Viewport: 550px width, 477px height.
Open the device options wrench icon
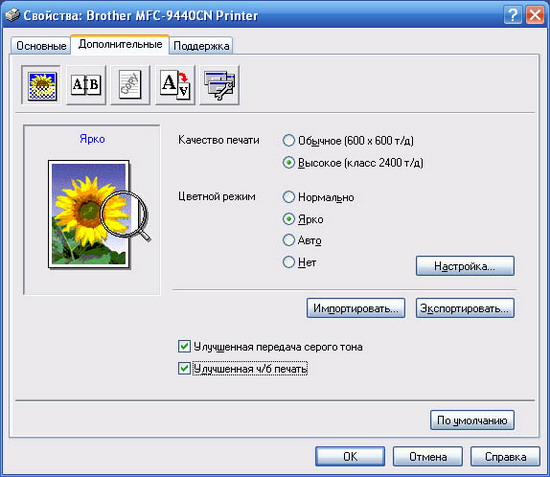220,85
